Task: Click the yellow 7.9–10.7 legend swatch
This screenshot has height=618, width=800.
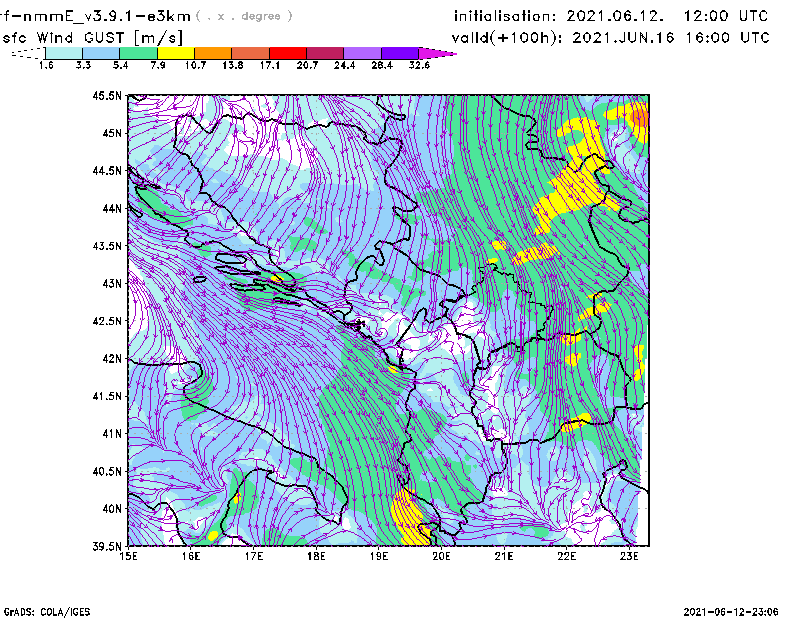Action: click(176, 53)
